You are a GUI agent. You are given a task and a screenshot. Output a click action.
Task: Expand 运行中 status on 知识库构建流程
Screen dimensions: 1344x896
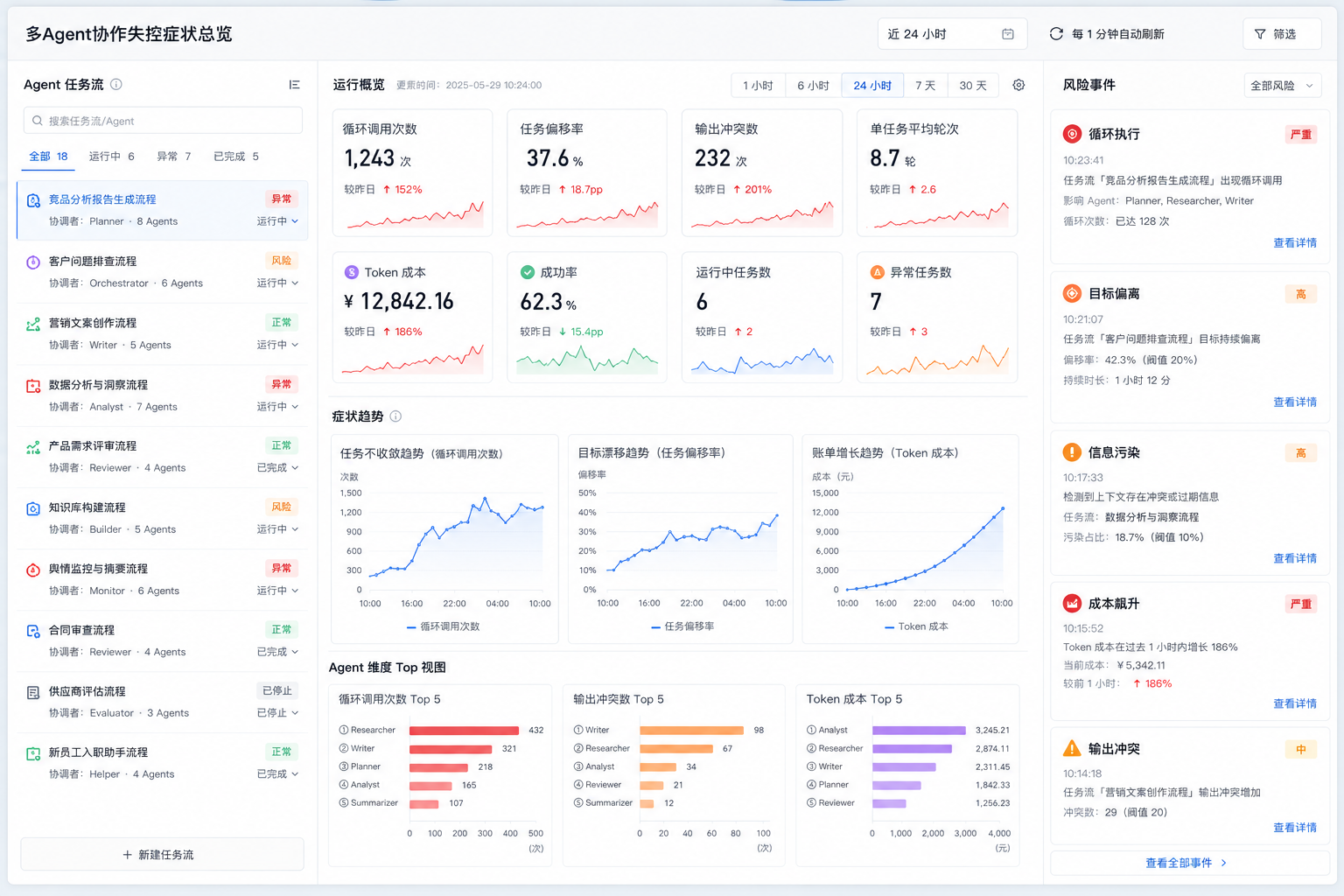pos(277,529)
